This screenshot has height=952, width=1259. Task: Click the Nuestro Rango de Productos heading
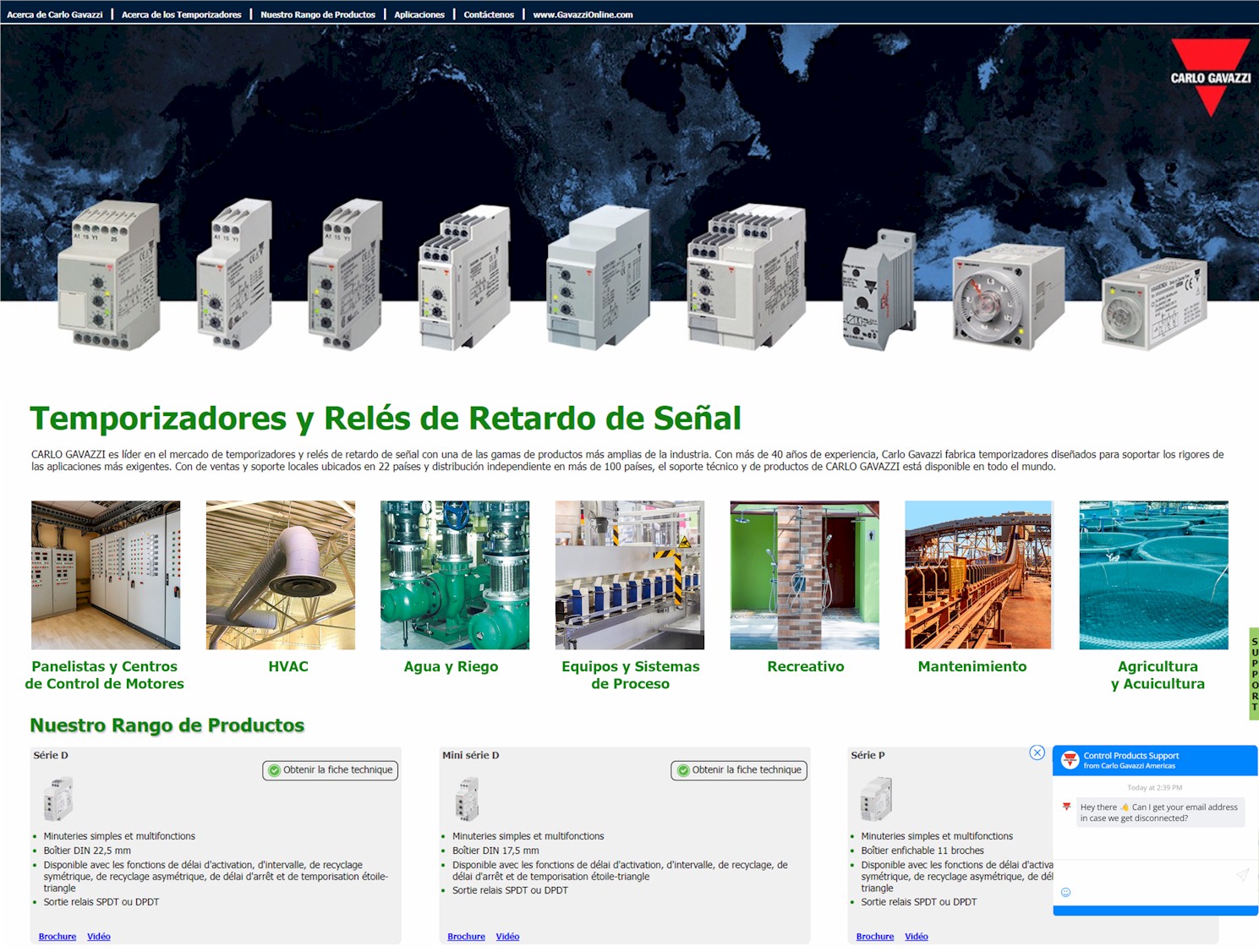[167, 725]
